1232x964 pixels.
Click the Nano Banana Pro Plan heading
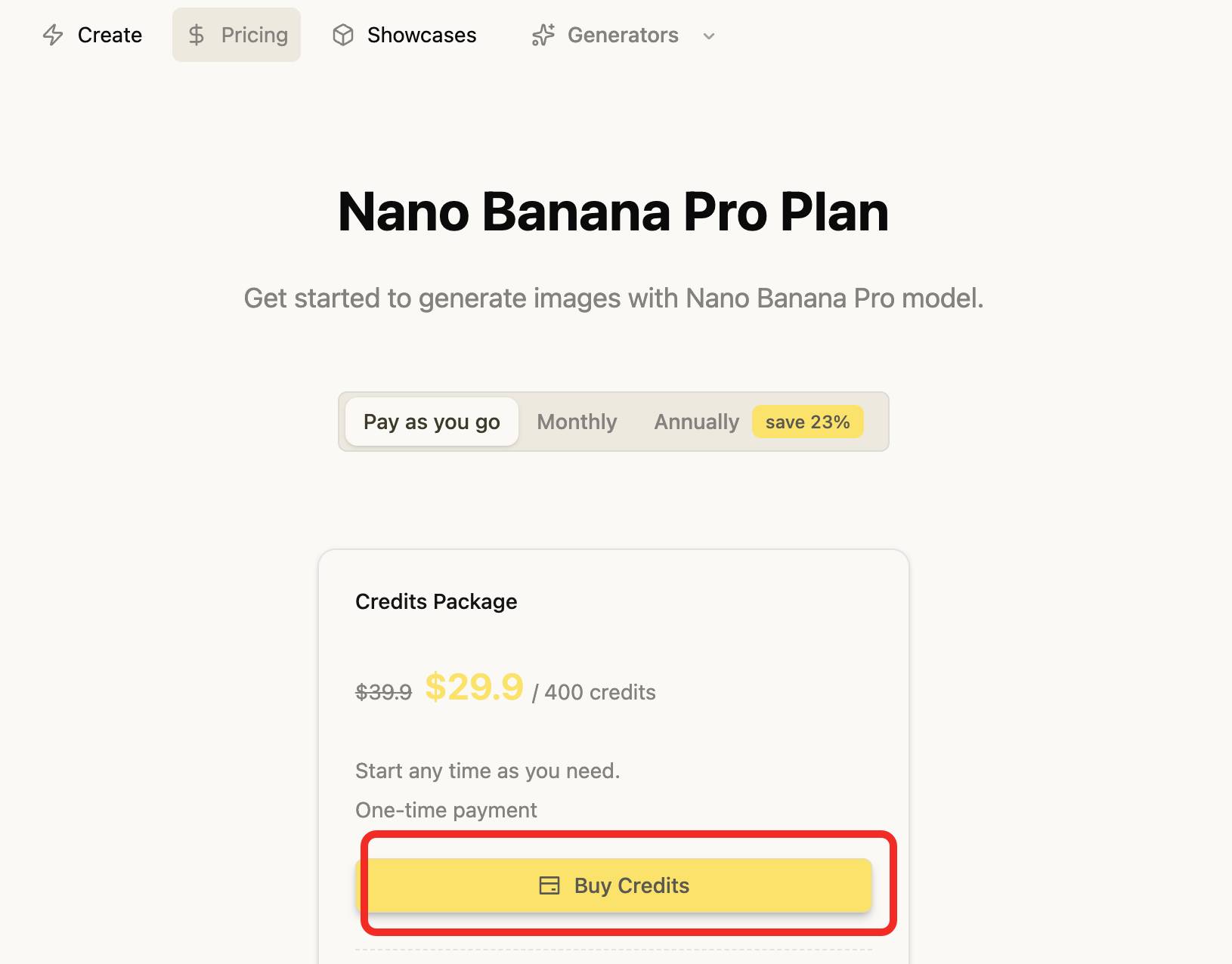pyautogui.click(x=613, y=212)
